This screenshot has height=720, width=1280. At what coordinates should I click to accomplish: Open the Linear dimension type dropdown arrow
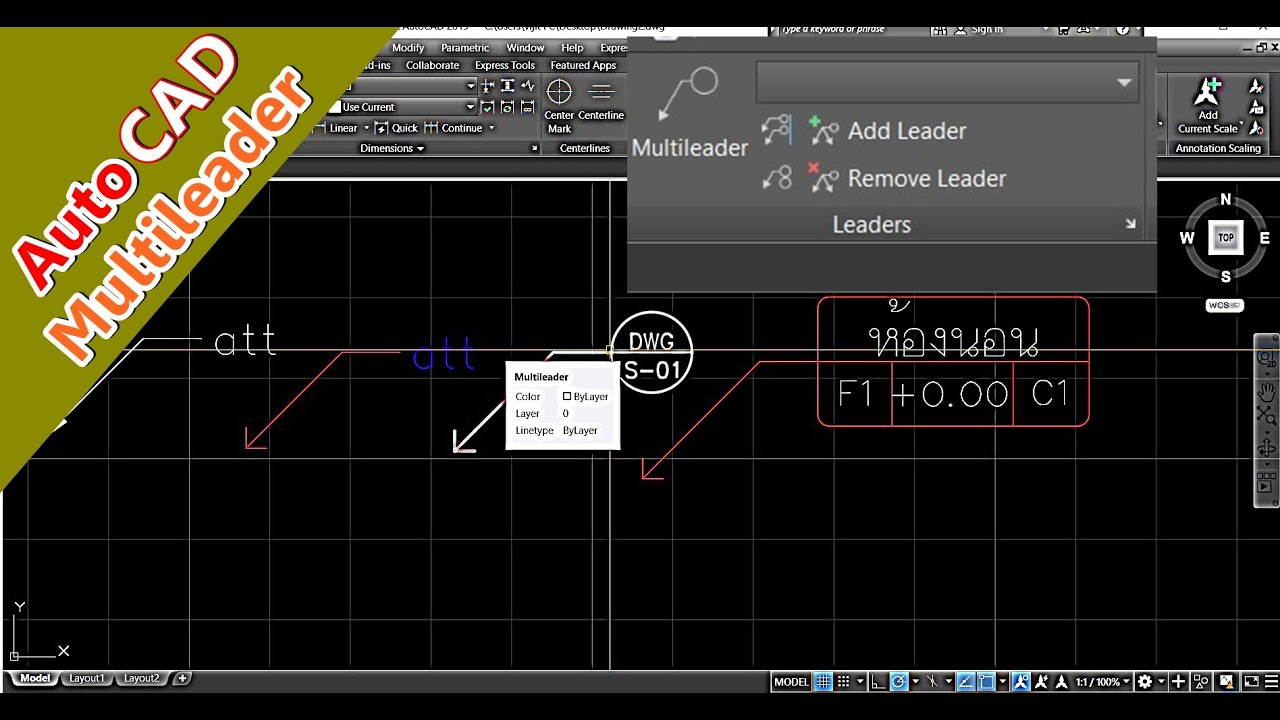tap(366, 128)
